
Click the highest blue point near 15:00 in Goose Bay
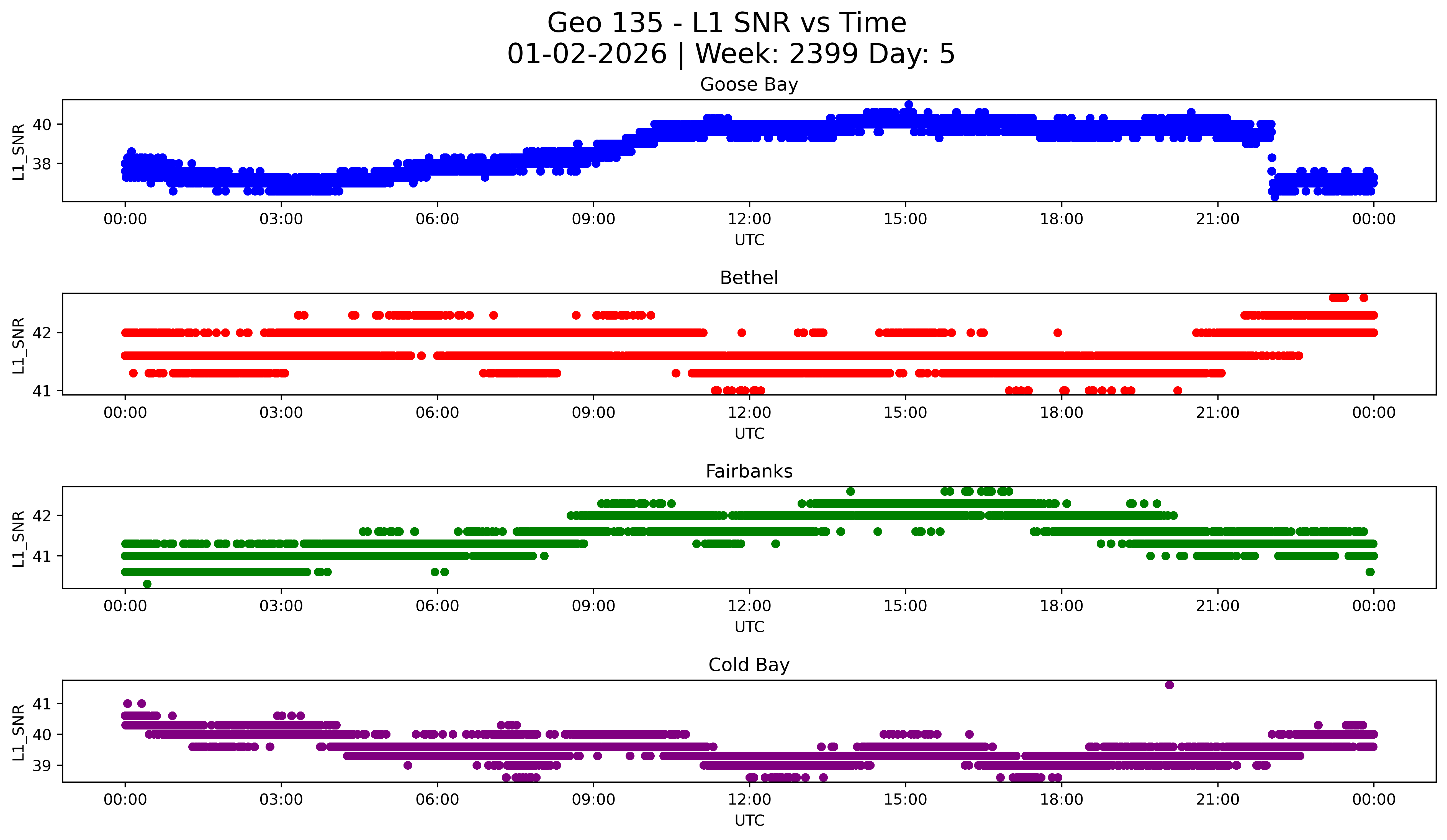(908, 104)
